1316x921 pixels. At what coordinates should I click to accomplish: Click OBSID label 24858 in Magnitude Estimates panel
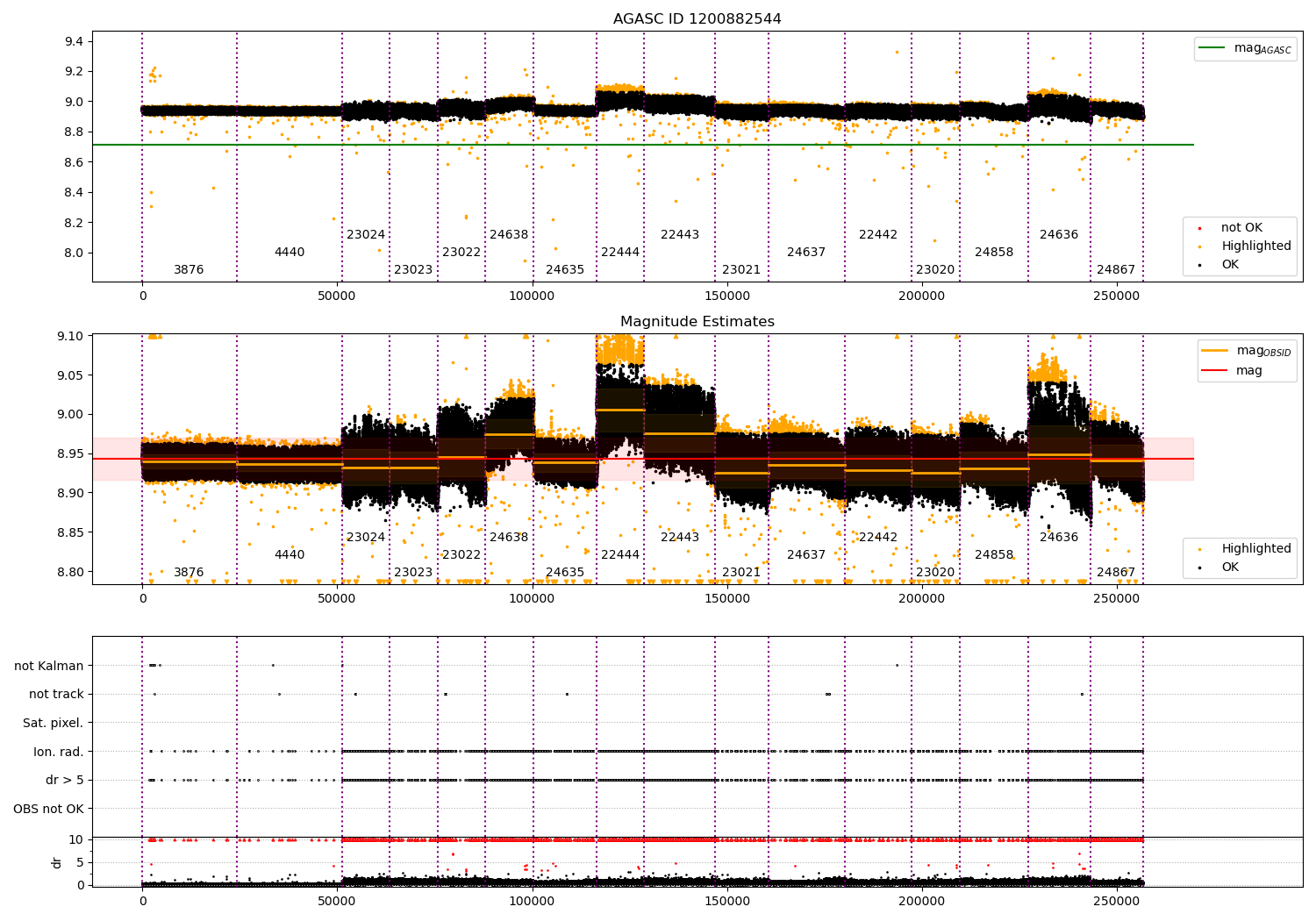994,555
